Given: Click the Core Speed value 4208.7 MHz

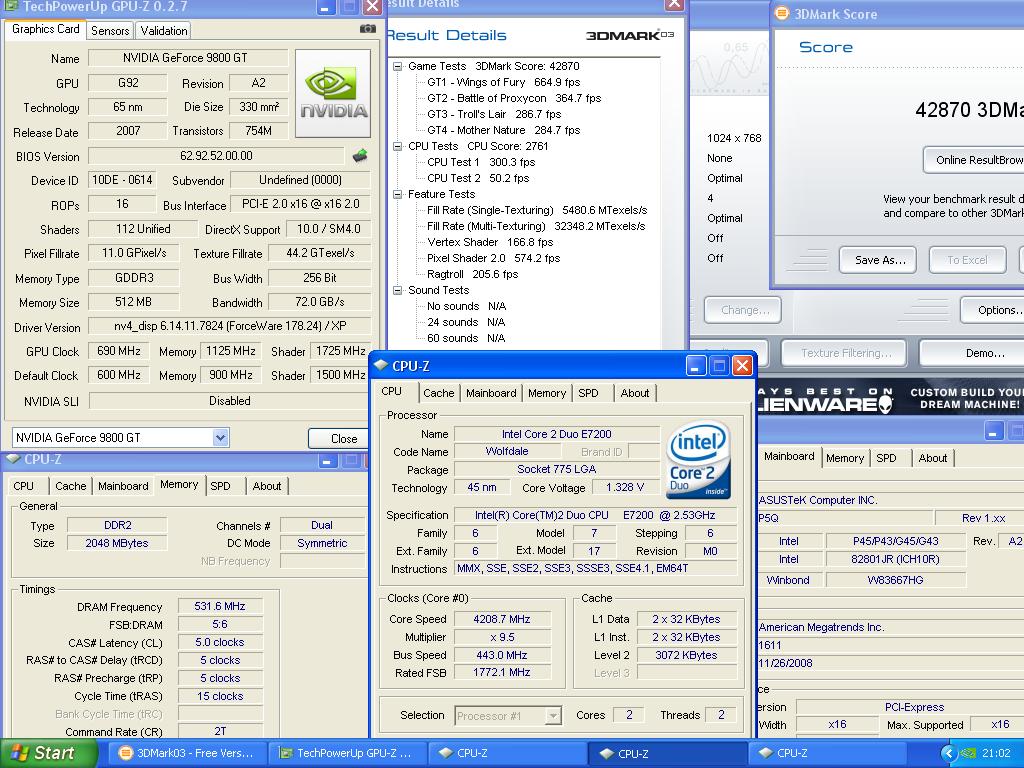Looking at the screenshot, I should [502, 619].
